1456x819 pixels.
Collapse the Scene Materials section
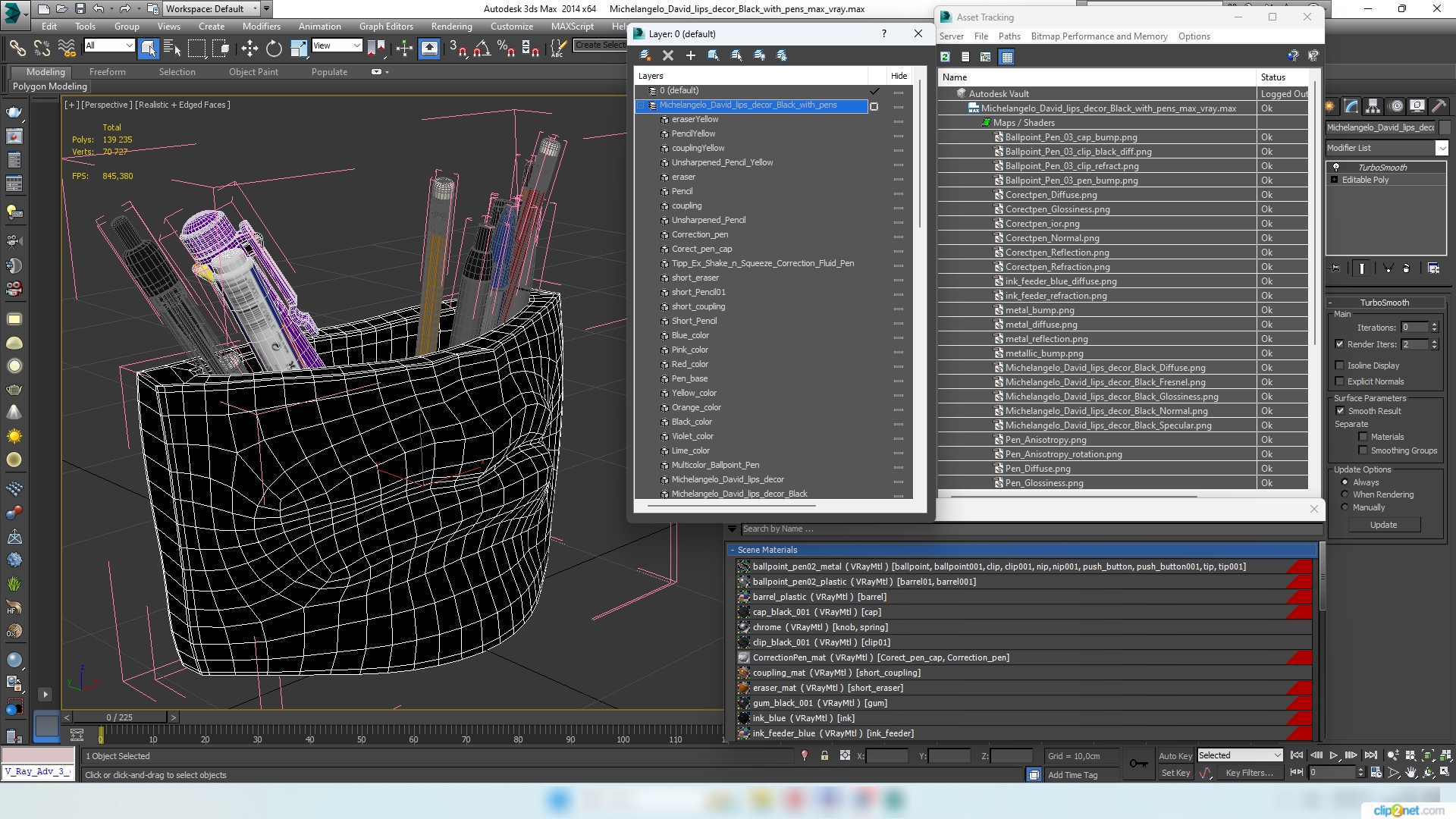click(x=733, y=550)
